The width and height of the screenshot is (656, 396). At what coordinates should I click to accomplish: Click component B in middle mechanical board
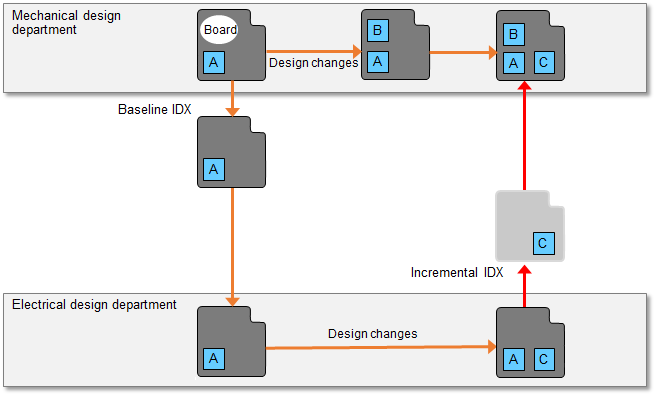(378, 30)
